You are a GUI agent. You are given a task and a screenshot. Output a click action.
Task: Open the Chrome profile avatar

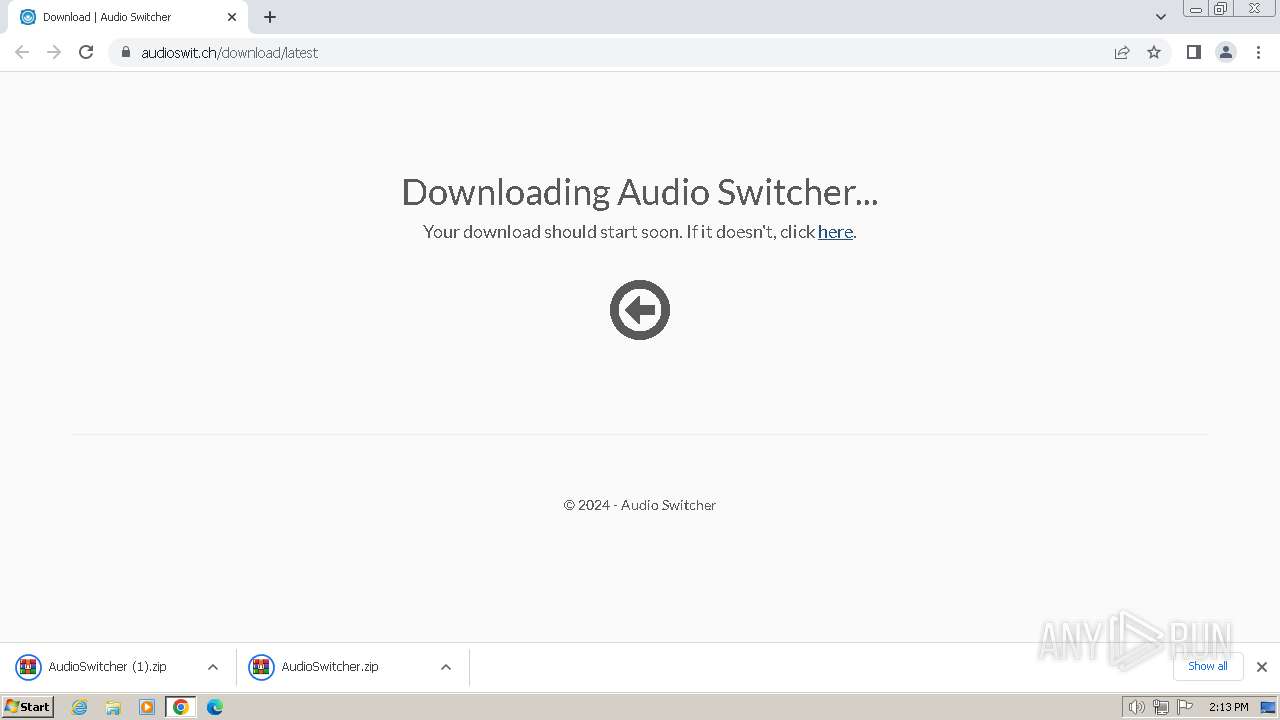(1226, 52)
